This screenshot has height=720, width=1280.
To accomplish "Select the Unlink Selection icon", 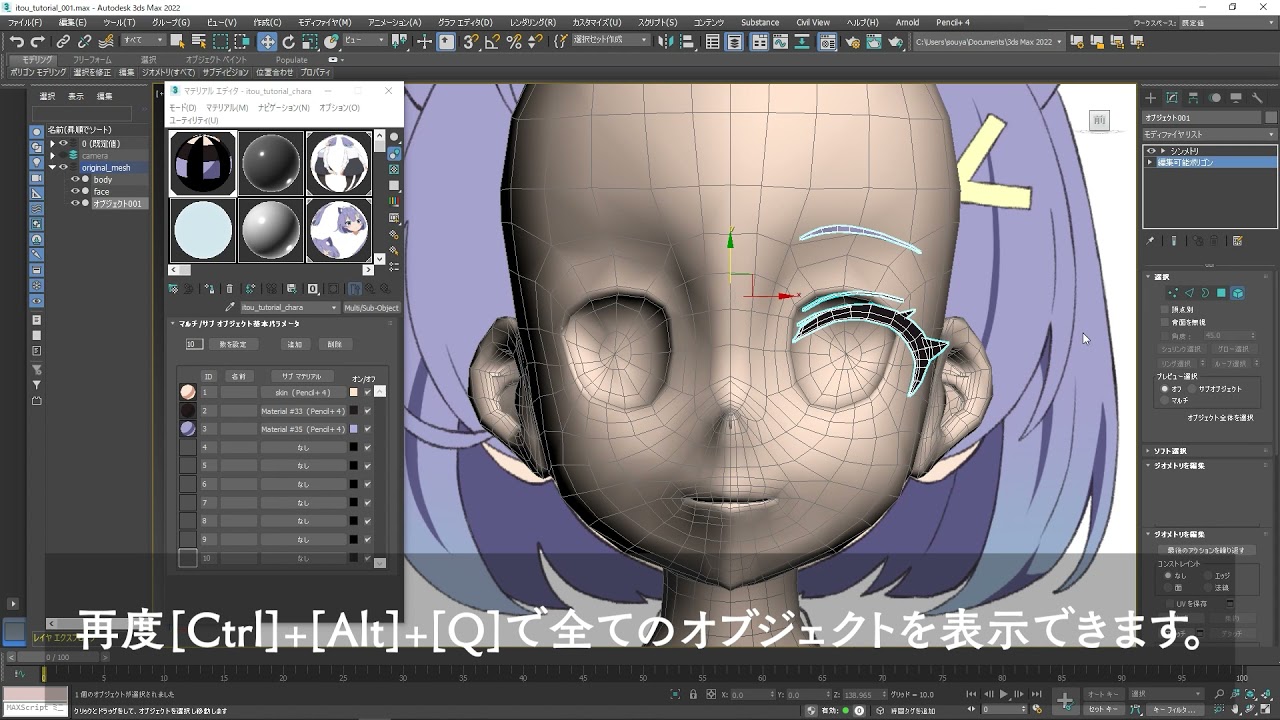I will [x=84, y=41].
